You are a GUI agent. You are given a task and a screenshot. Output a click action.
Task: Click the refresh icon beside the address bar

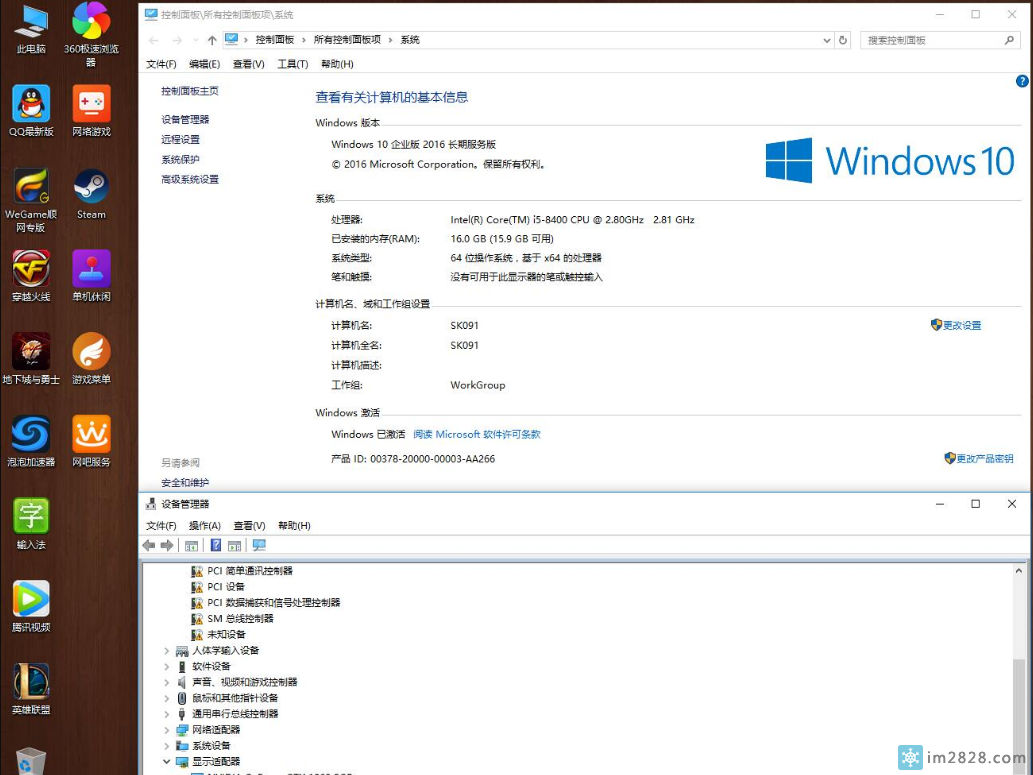coord(843,40)
